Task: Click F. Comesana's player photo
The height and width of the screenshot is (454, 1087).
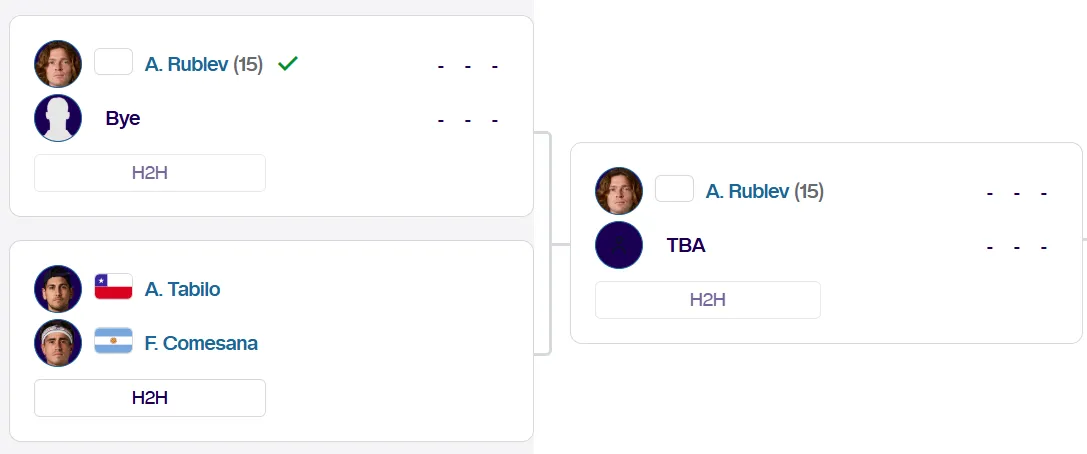Action: (x=58, y=343)
